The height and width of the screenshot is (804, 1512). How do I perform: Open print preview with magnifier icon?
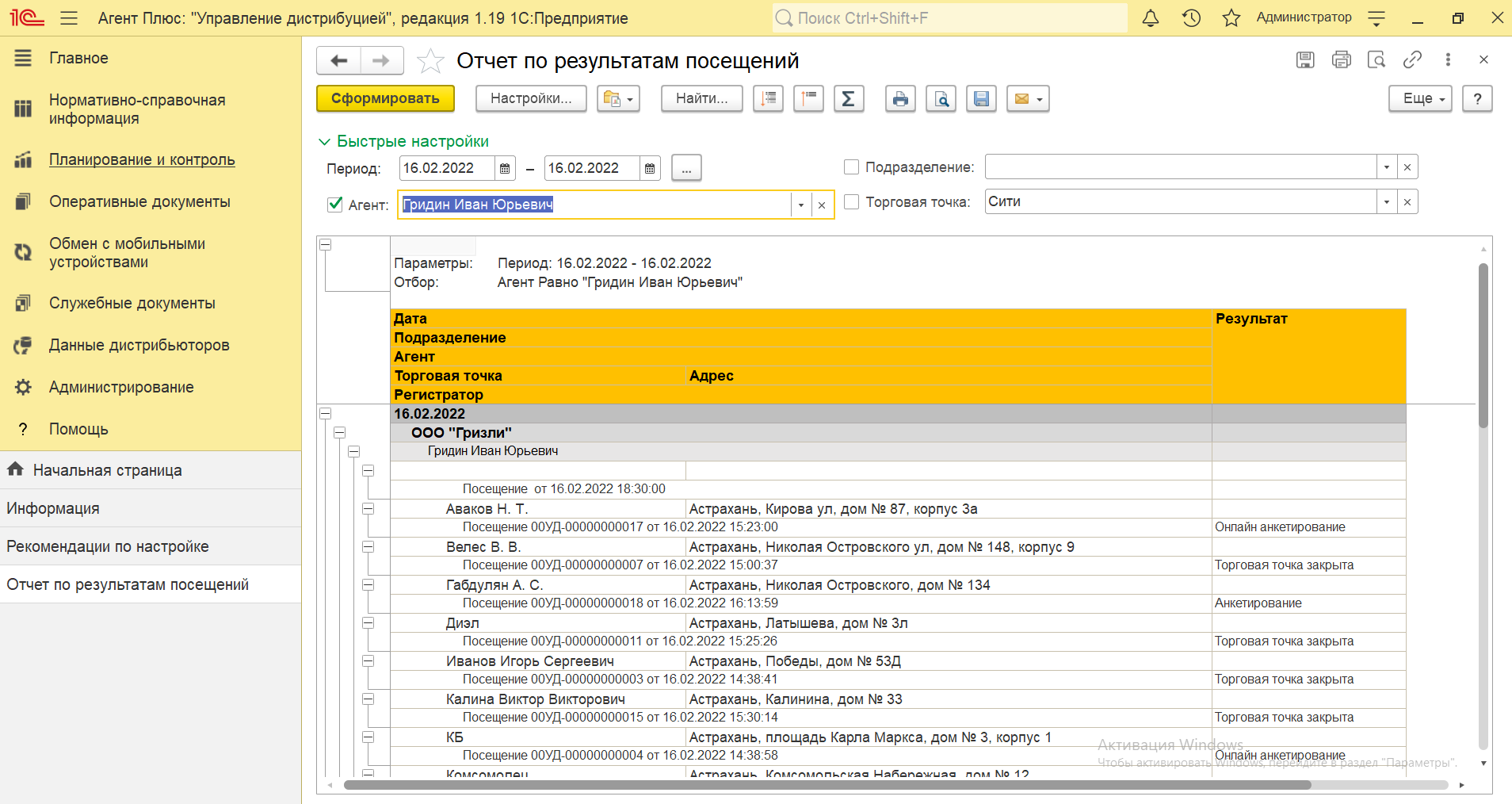click(x=941, y=99)
